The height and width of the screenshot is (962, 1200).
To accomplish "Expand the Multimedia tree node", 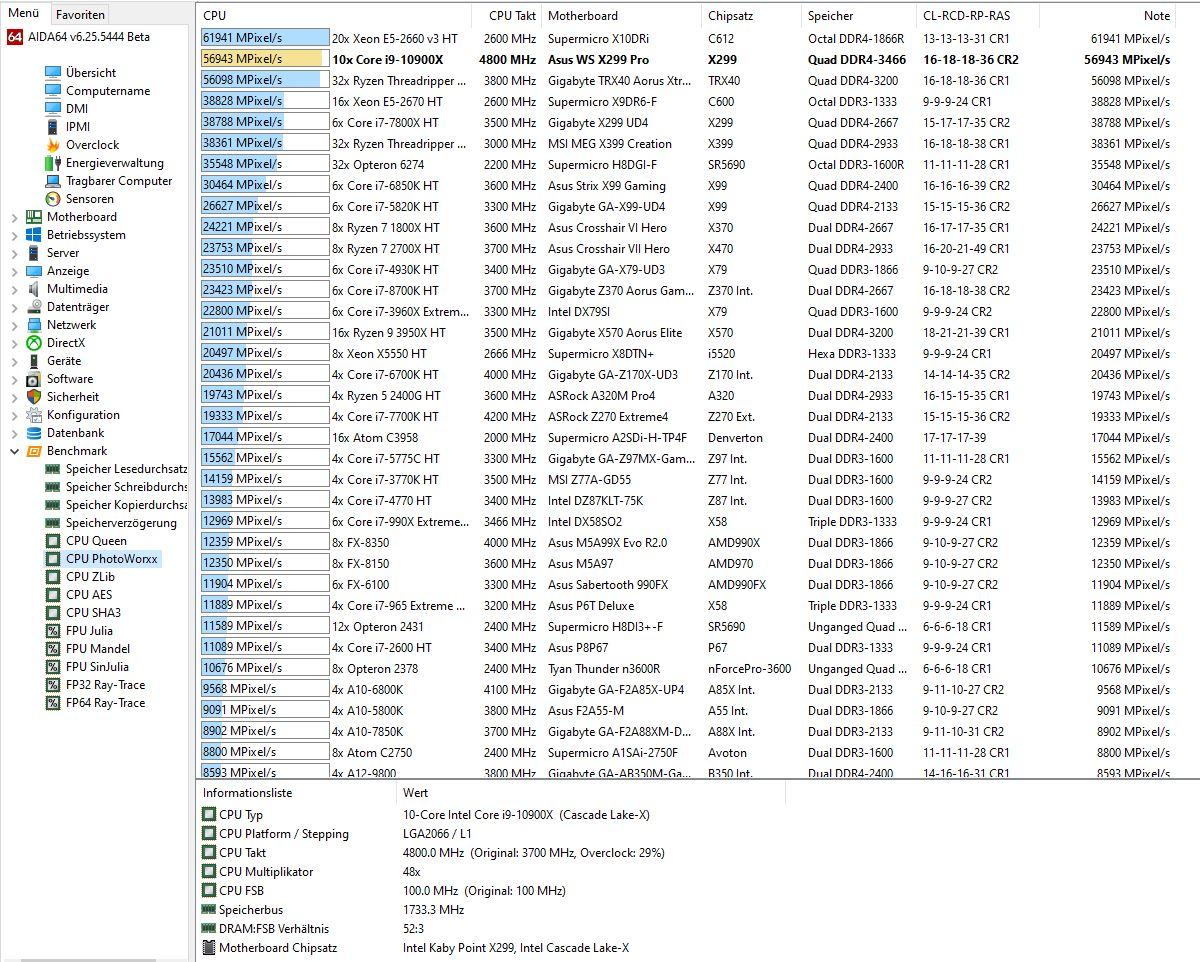I will 15,289.
